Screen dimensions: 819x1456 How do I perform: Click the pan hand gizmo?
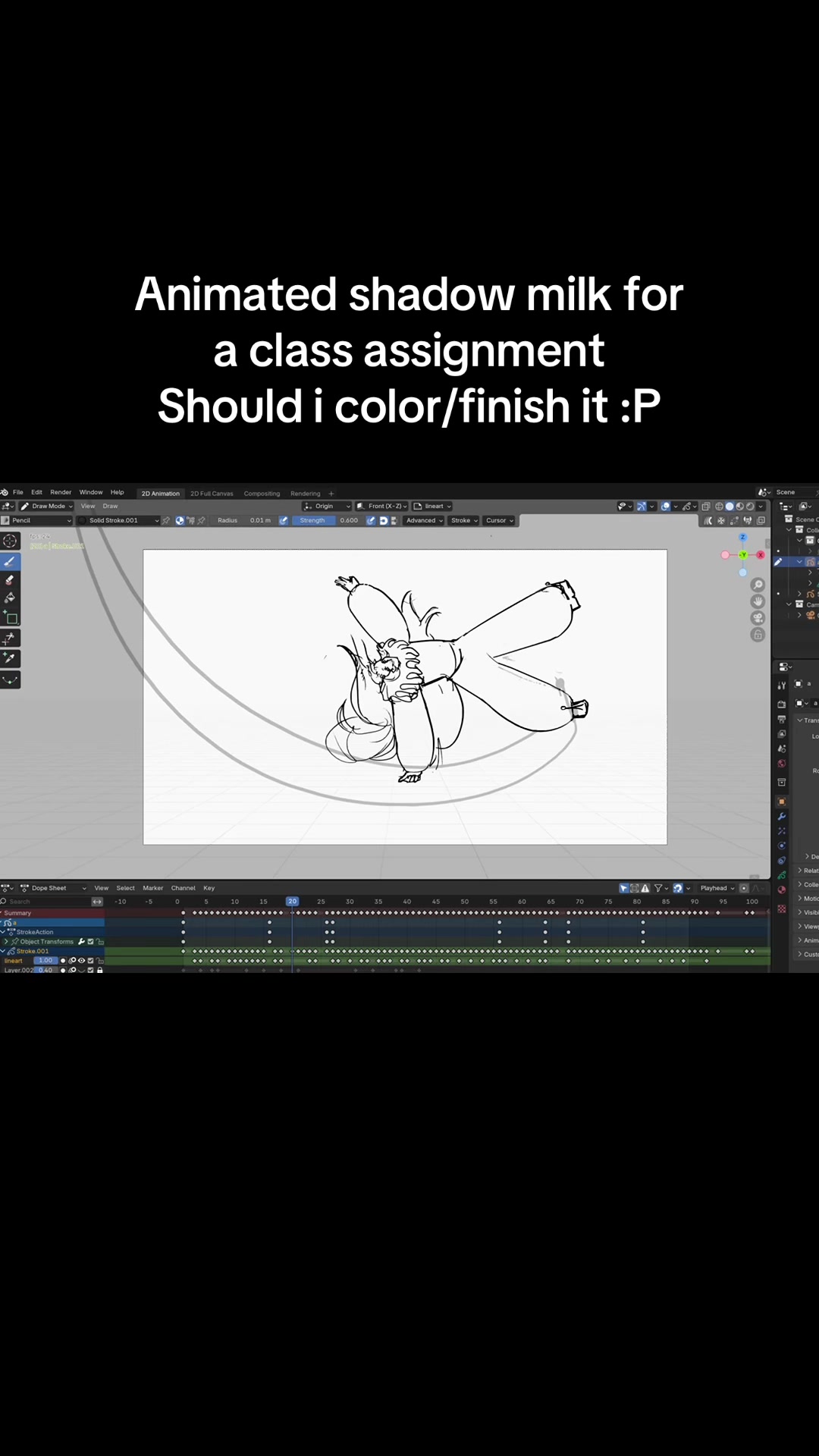pos(758,601)
